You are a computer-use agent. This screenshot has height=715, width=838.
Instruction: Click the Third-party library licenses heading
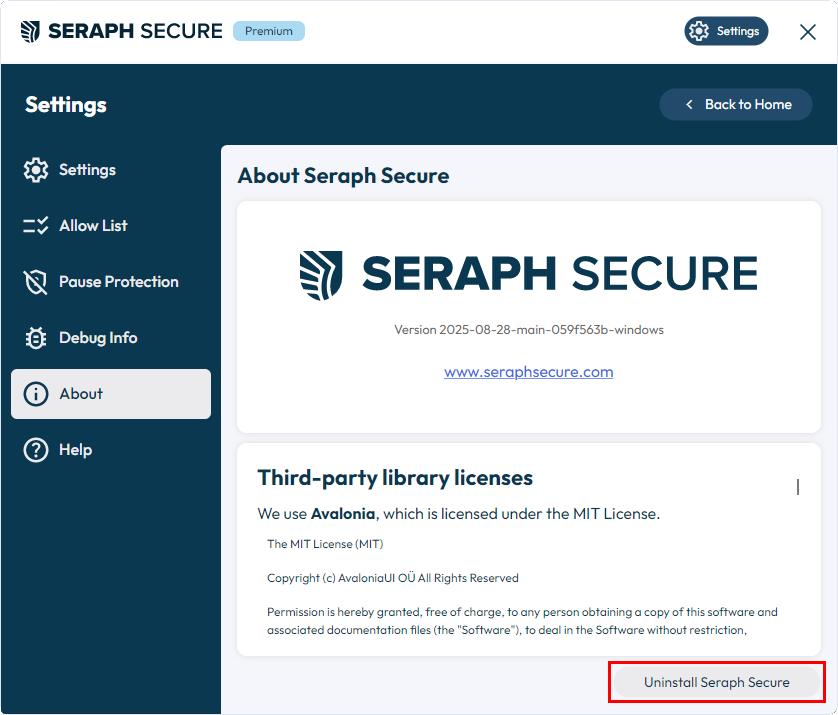point(395,478)
